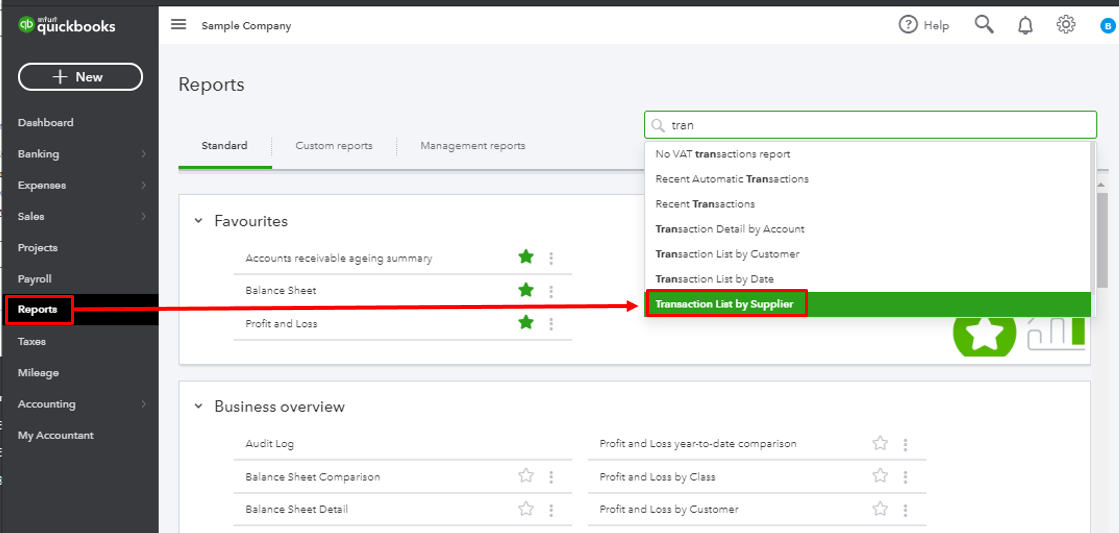Unfavourite Accounts receivable ageing summary star
The width and height of the screenshot is (1119, 533).
coord(526,258)
